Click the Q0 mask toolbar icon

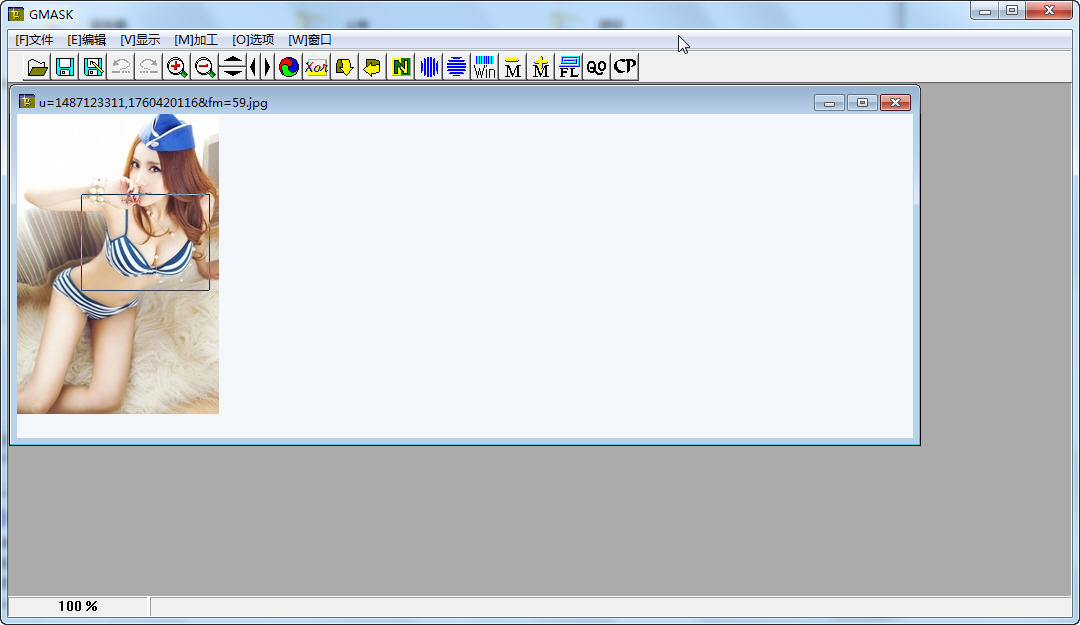tap(597, 67)
